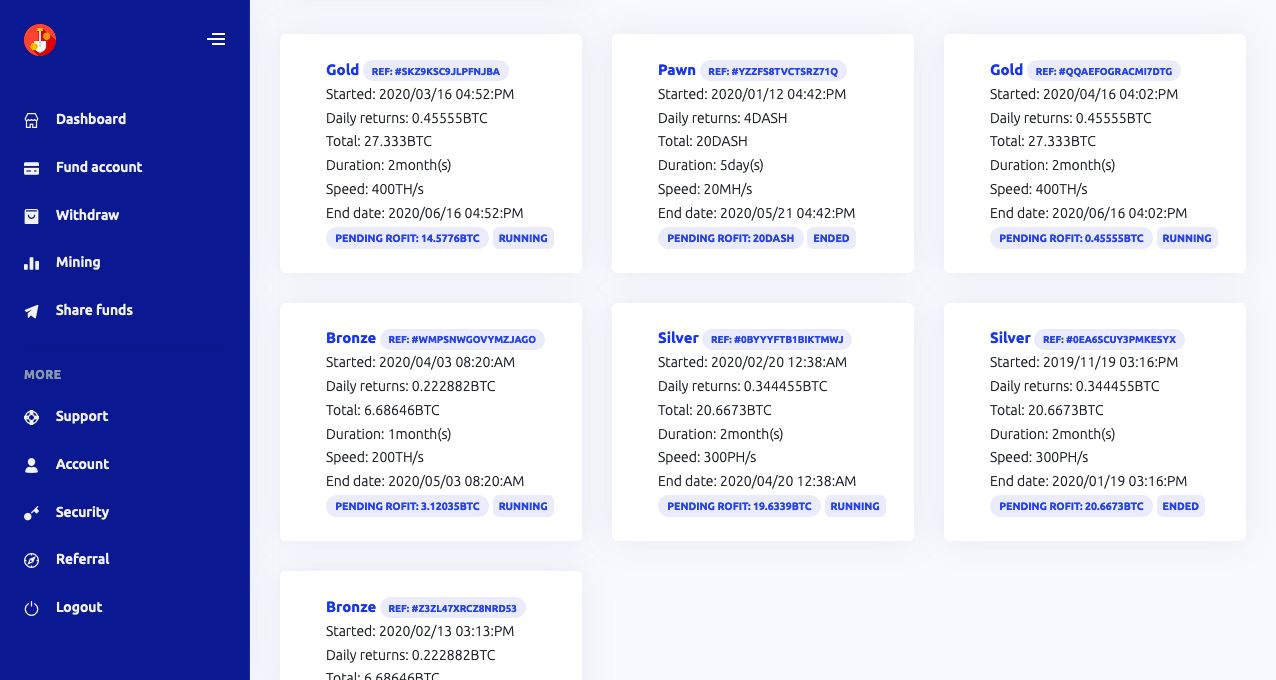Open the Mining menu item
1276x680 pixels.
coord(78,262)
